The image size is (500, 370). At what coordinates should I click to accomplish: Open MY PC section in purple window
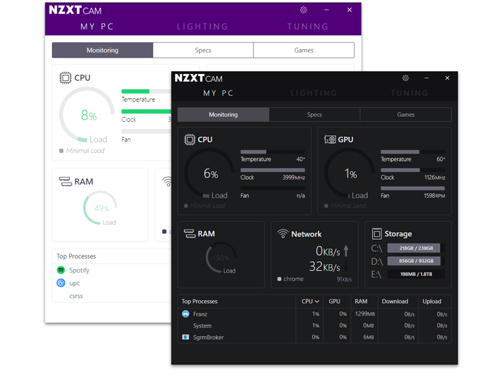(x=97, y=27)
